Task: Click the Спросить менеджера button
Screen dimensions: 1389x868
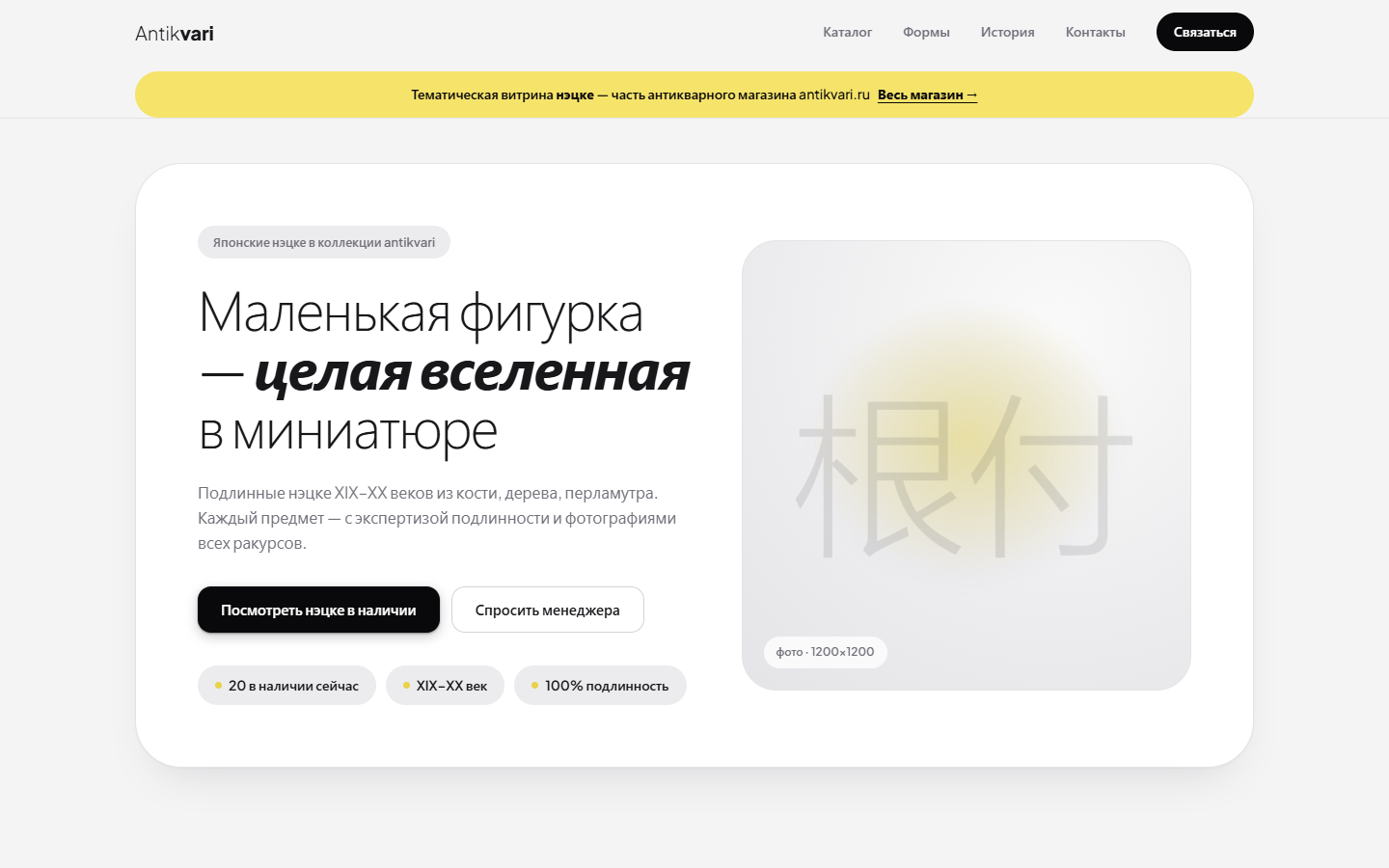Action: [x=548, y=610]
